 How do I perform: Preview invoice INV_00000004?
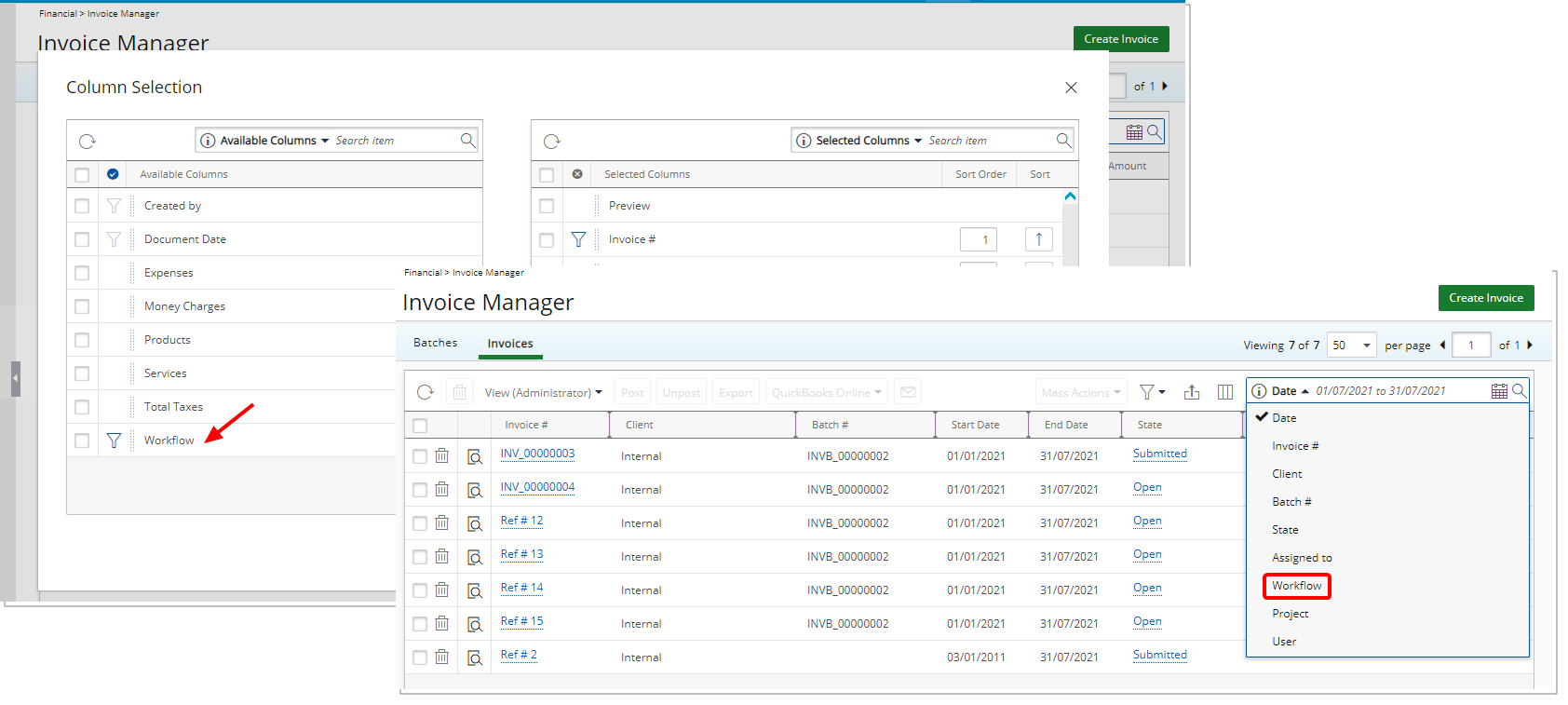coord(475,490)
